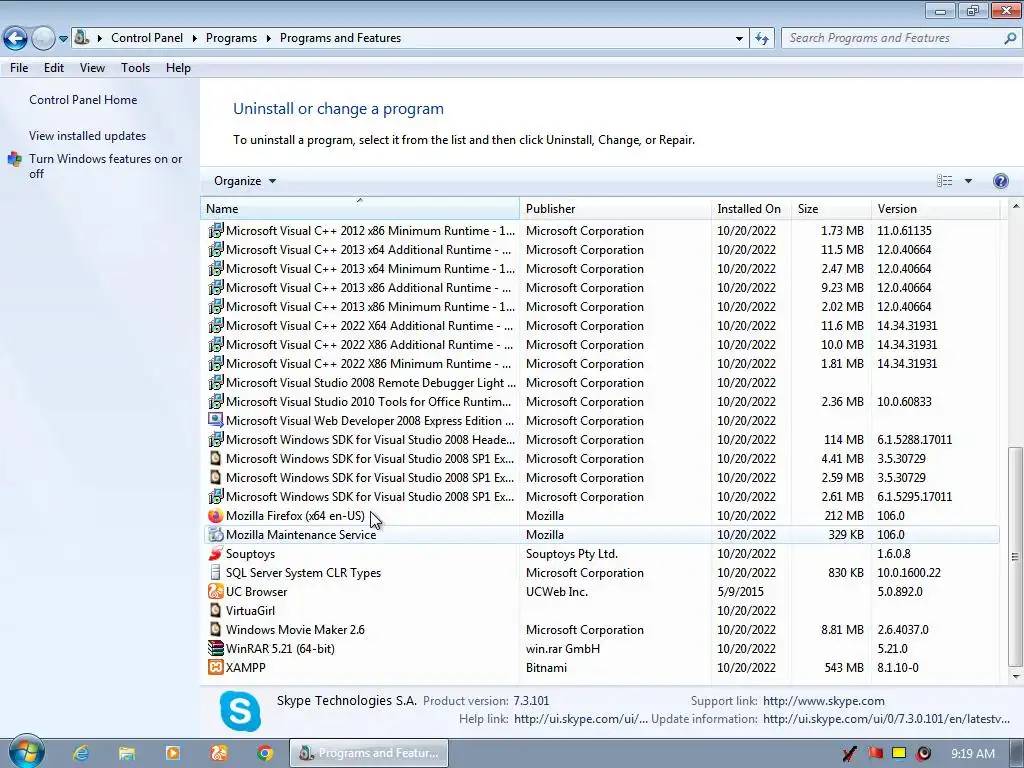Click the scrollbar up arrow
Viewport: 1024px width, 768px height.
point(1015,206)
